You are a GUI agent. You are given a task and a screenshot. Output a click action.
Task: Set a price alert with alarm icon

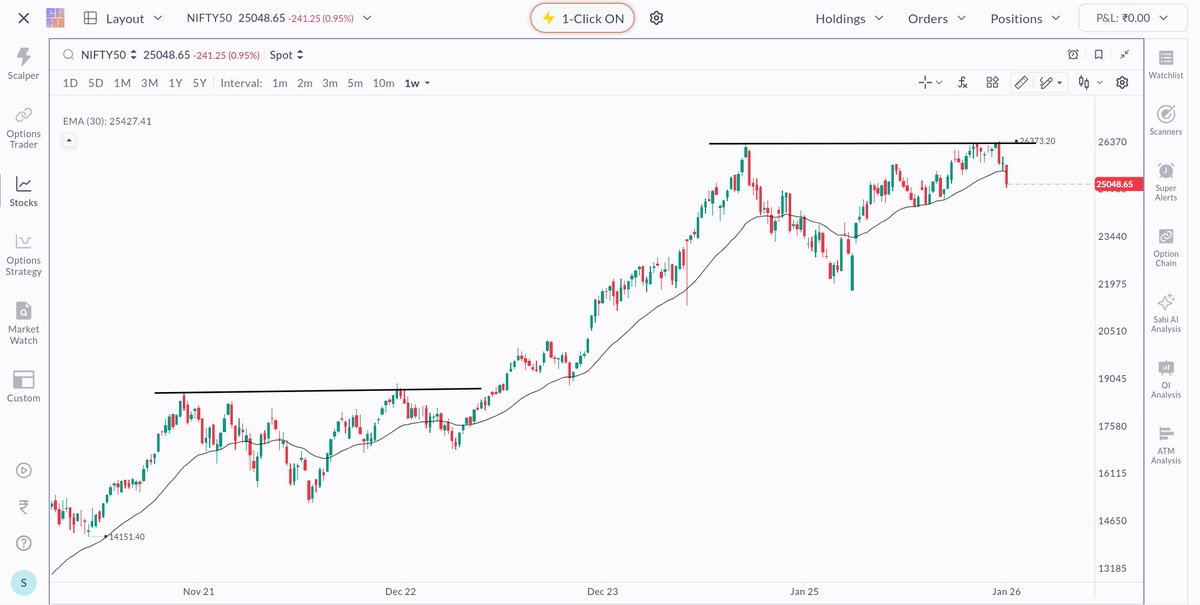[1073, 55]
